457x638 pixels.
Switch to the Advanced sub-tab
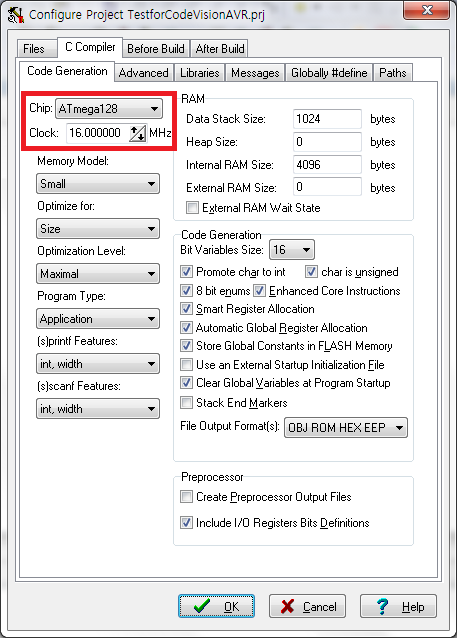(x=144, y=73)
